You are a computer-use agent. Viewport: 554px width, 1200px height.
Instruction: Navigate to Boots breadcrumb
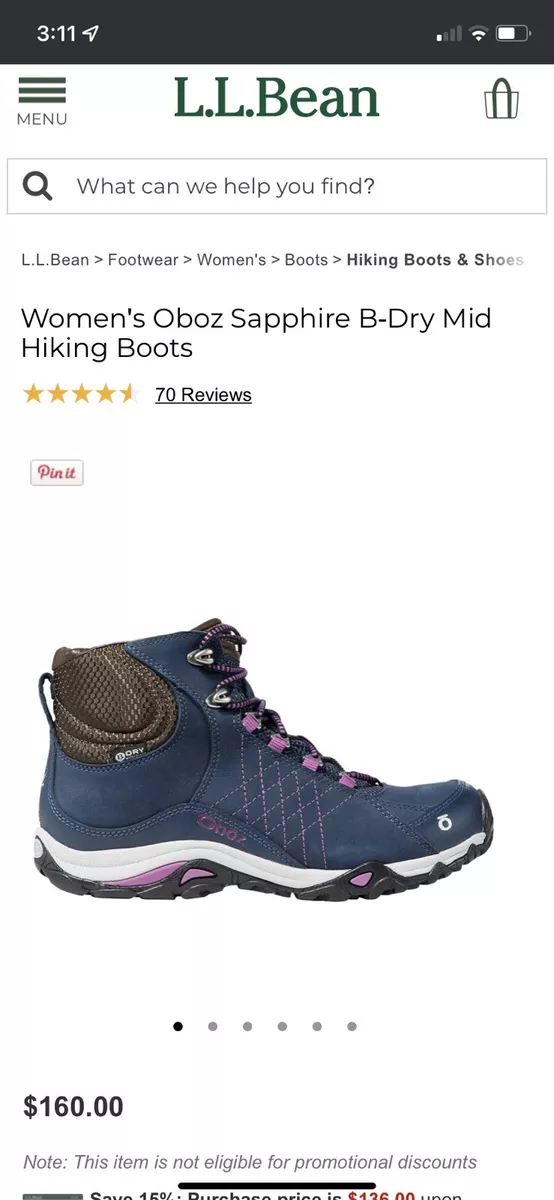point(306,260)
